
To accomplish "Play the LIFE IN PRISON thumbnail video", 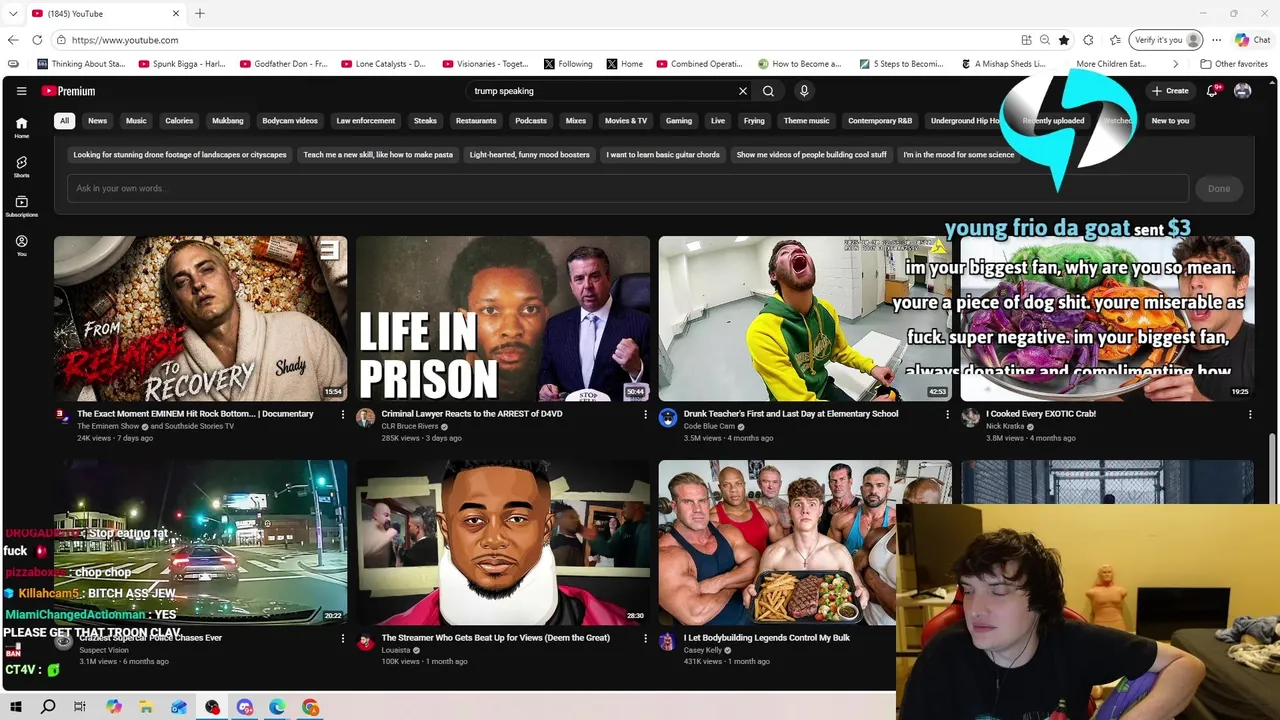I will (x=503, y=319).
